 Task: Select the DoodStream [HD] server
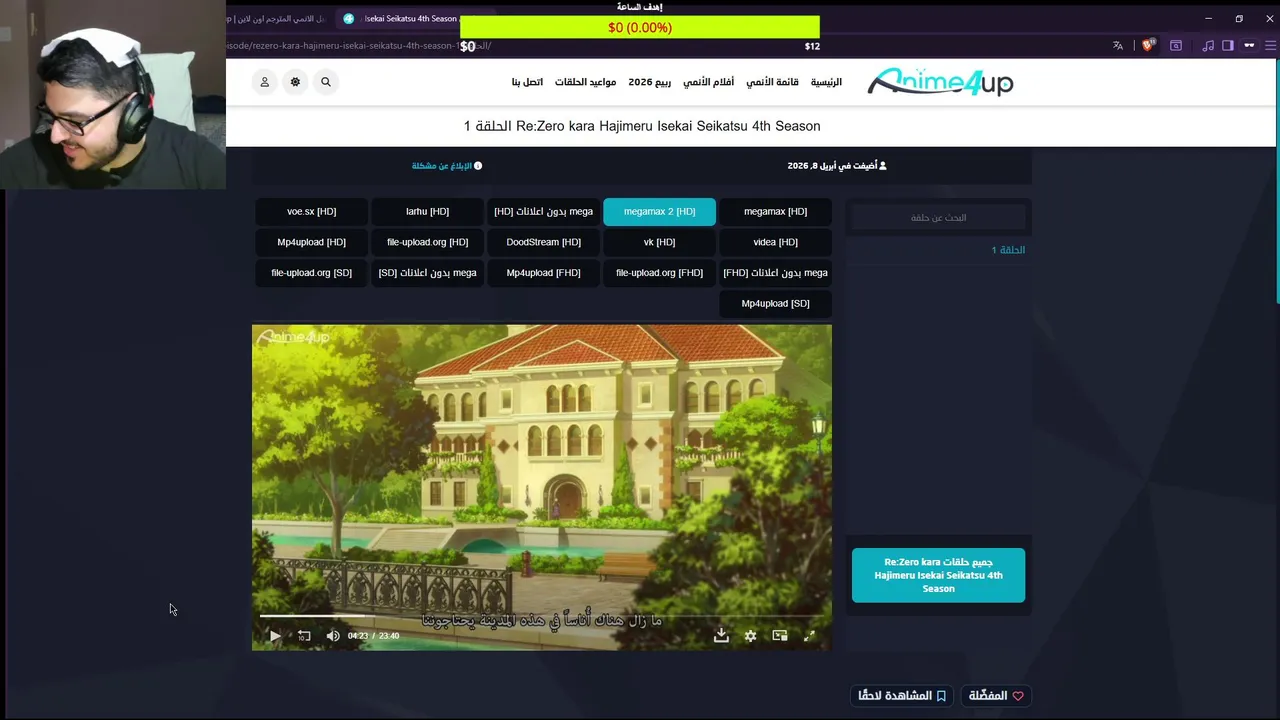pos(543,242)
